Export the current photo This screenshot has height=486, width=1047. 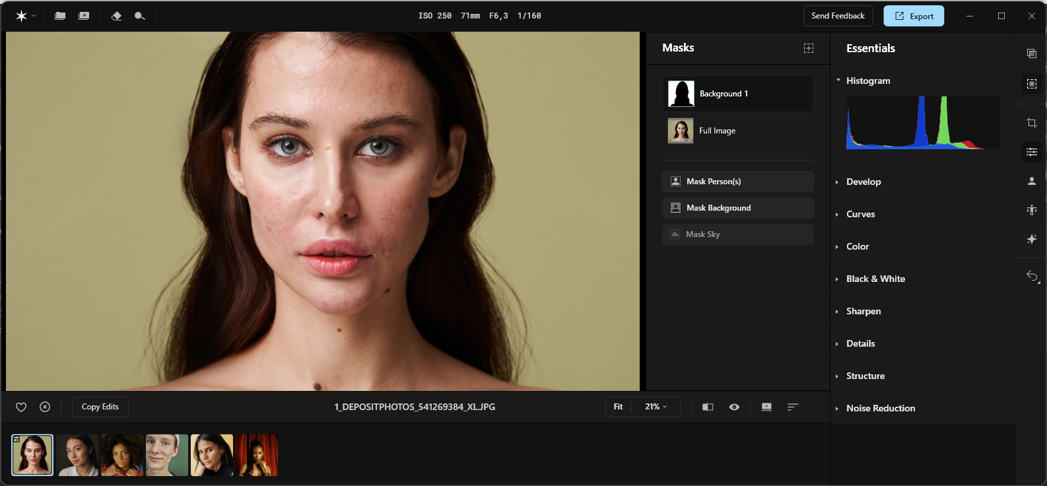click(913, 16)
